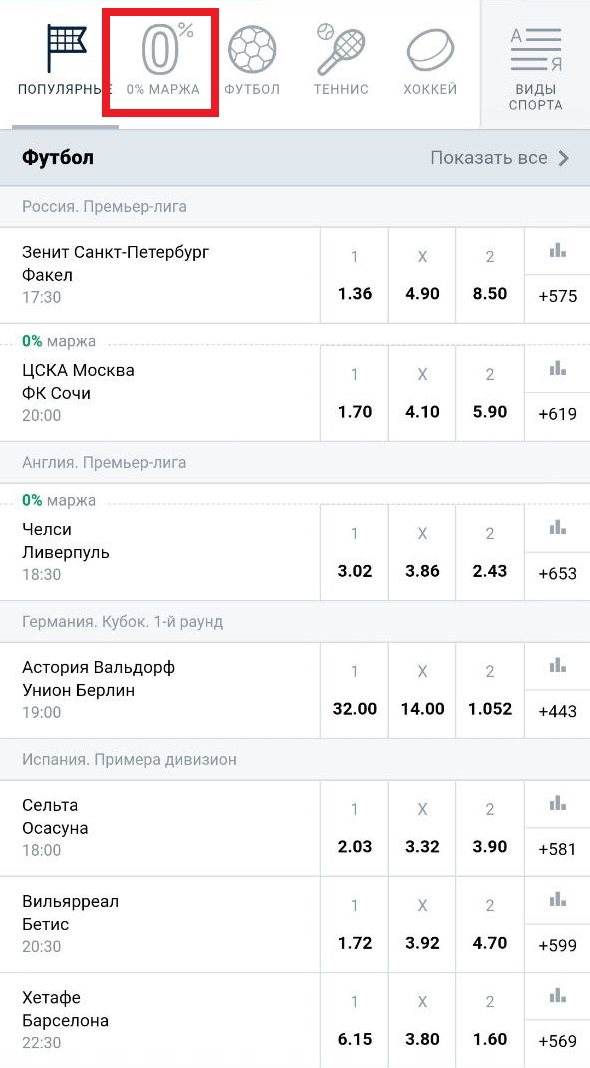Pick odds 1.60 on Барселона win
590x1068 pixels.
click(491, 1020)
